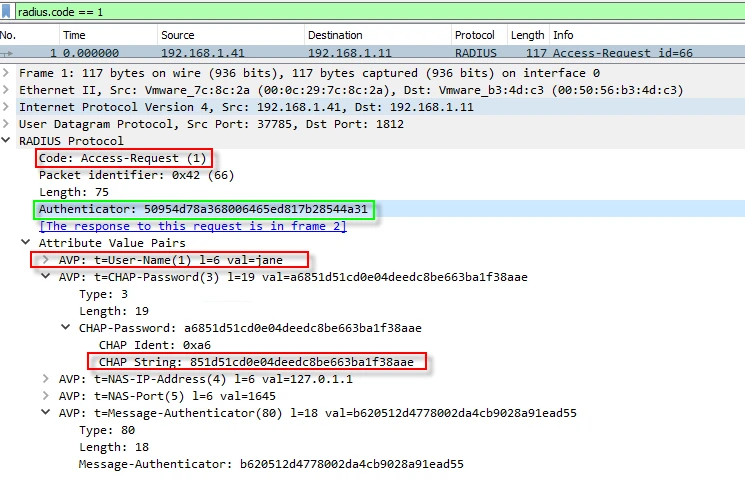Select the Access-Request packet row
The width and height of the screenshot is (745, 490).
[300, 53]
